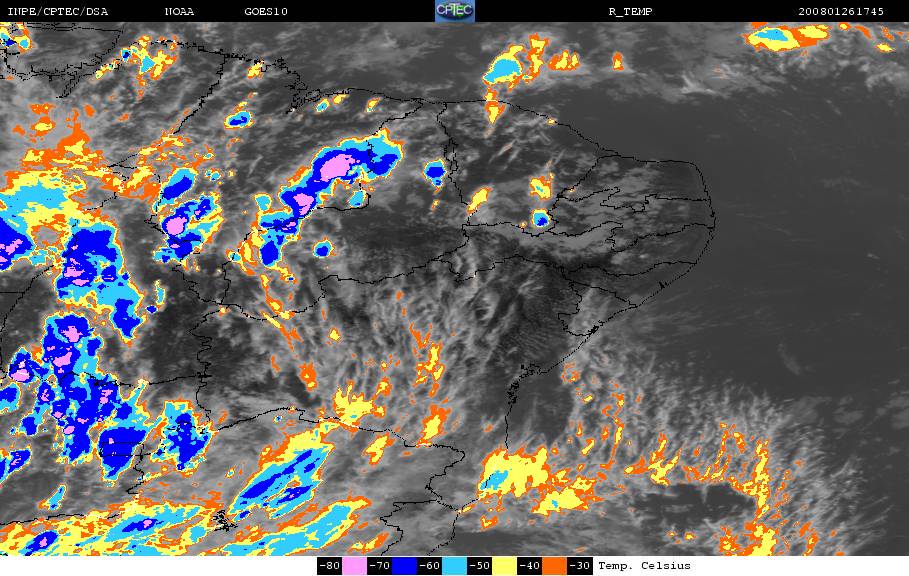The image size is (909, 576).
Task: Click the -50 legend value
Action: tap(479, 566)
